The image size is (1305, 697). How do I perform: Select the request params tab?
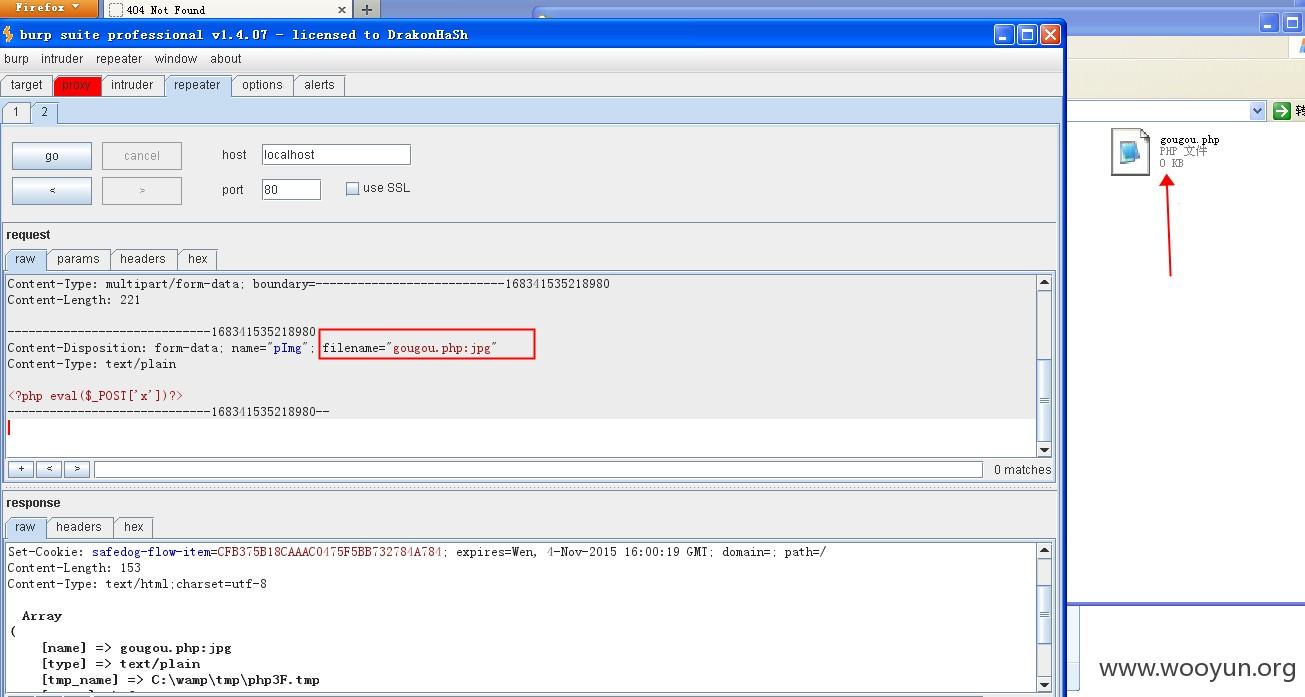click(78, 259)
